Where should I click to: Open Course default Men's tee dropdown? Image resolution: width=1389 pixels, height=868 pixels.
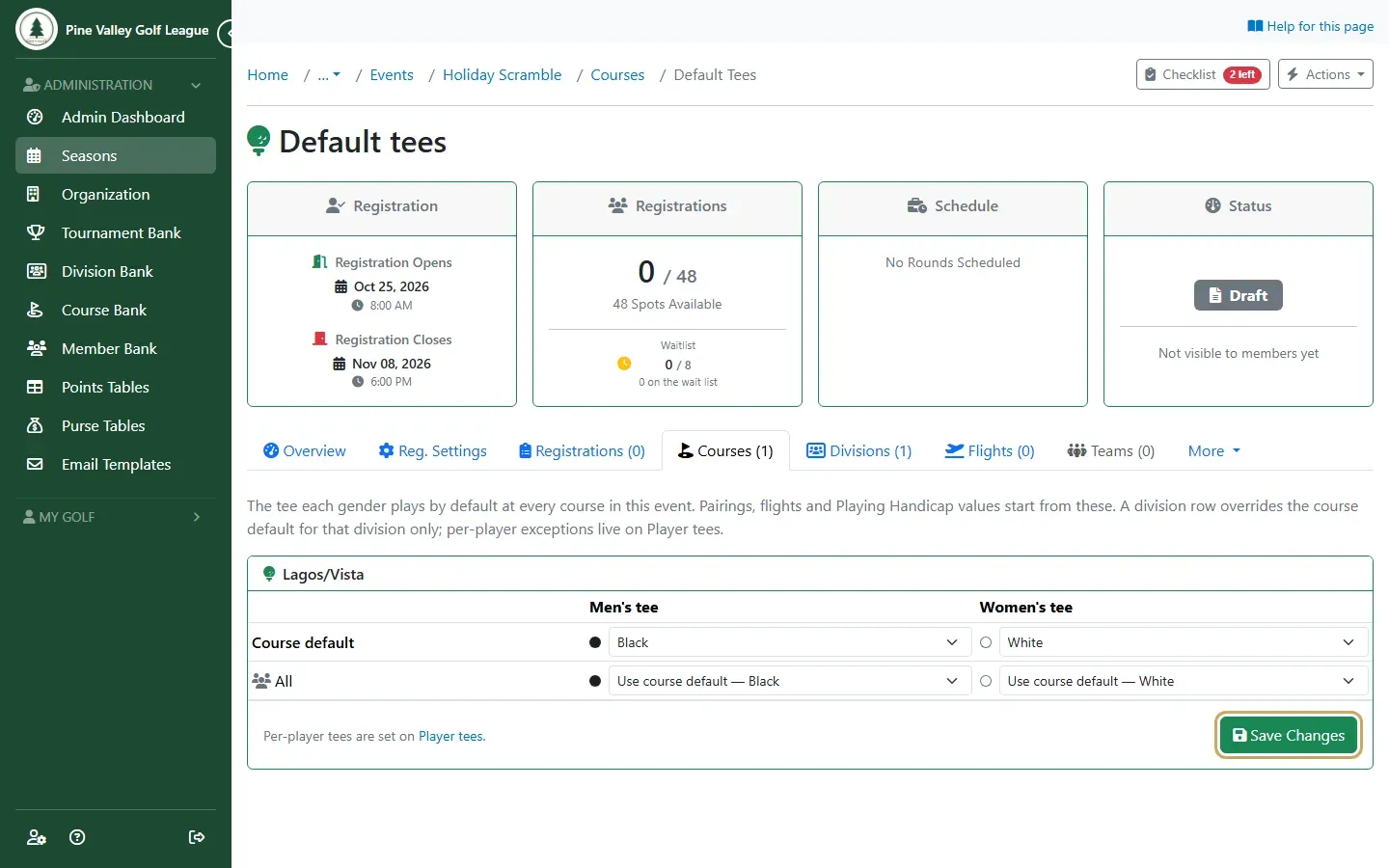coord(789,642)
